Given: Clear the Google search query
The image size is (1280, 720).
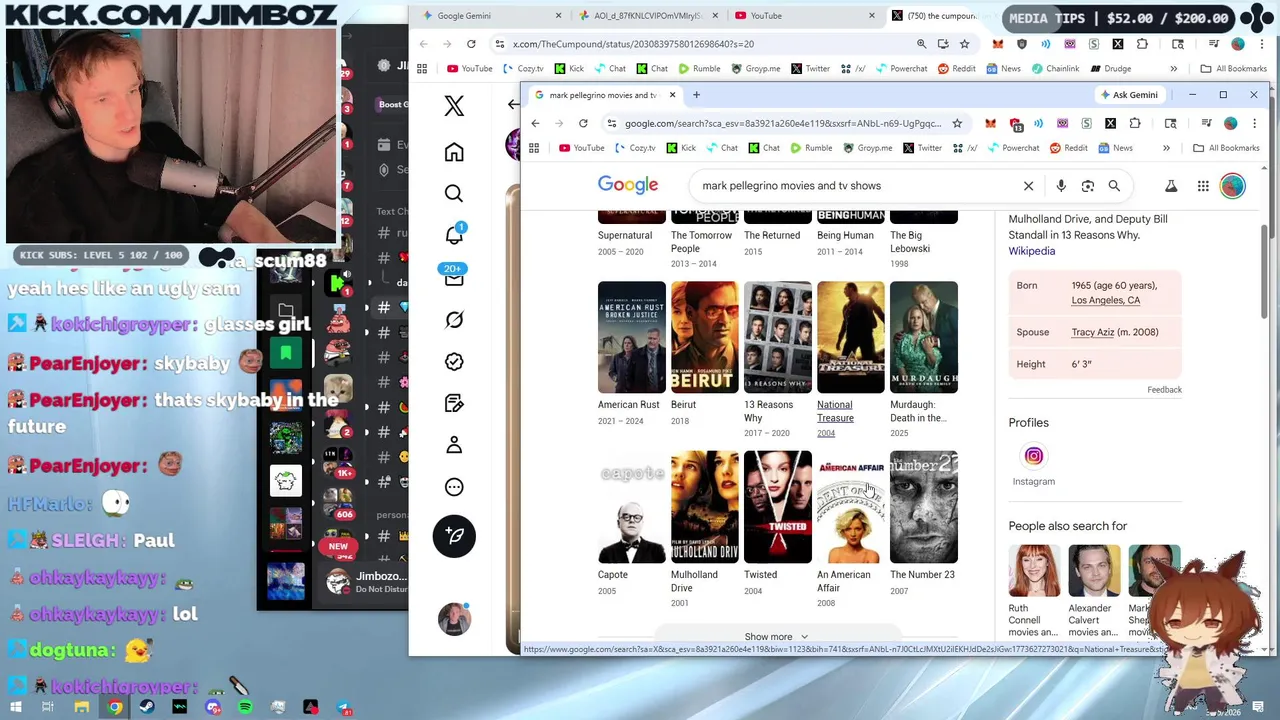Looking at the screenshot, I should pyautogui.click(x=1028, y=186).
